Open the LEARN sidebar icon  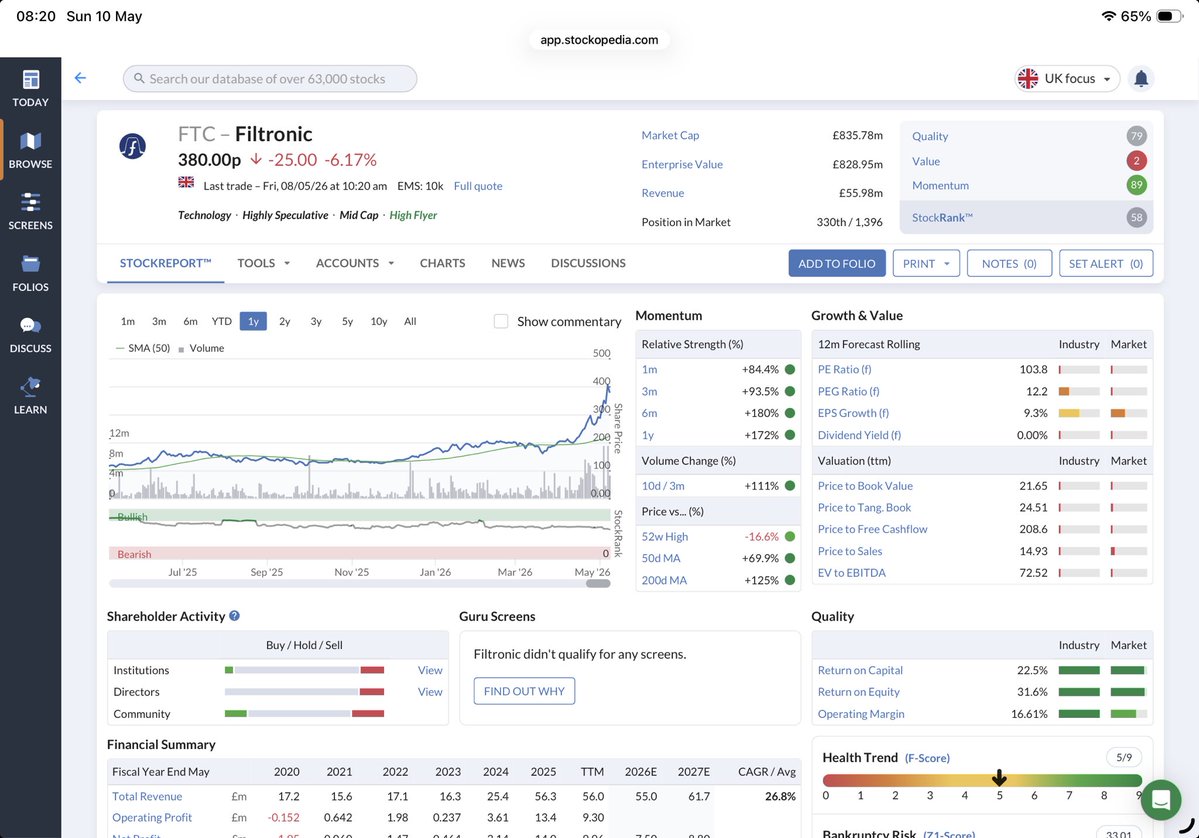31,395
